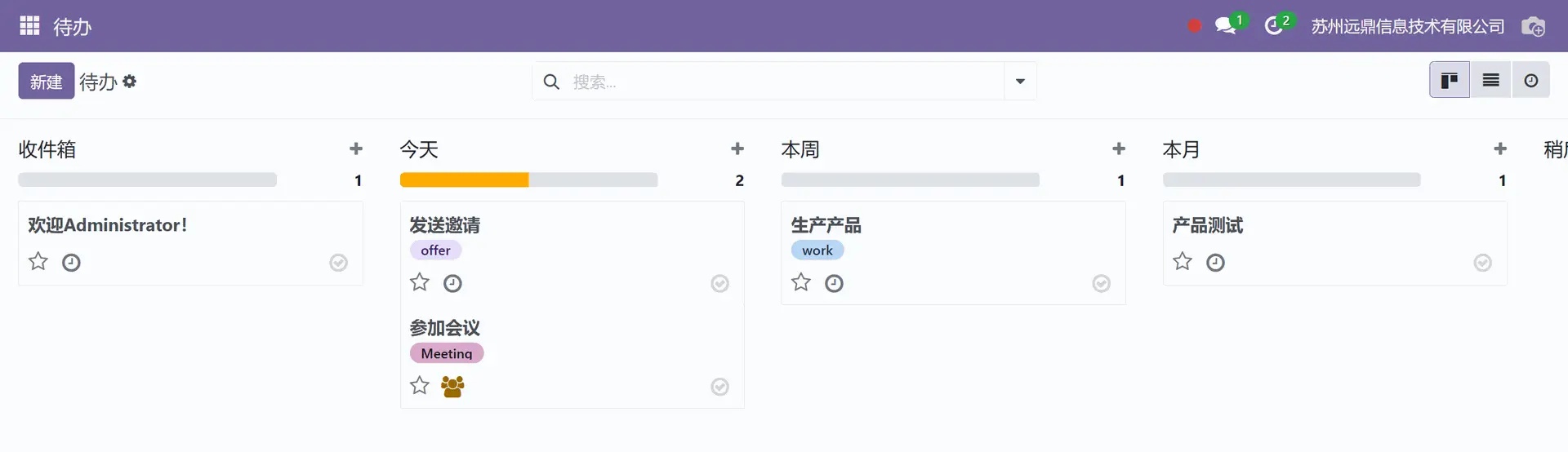Switch to list view
The width and height of the screenshot is (1568, 452).
click(1490, 80)
